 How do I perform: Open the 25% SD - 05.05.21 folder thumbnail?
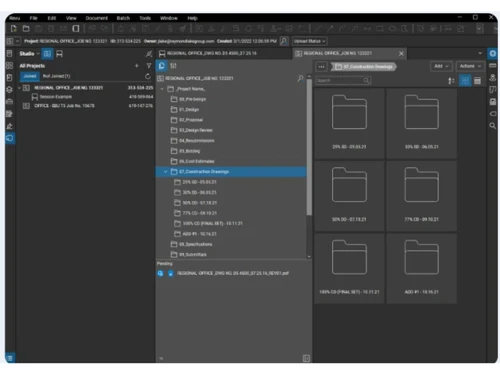tap(349, 123)
